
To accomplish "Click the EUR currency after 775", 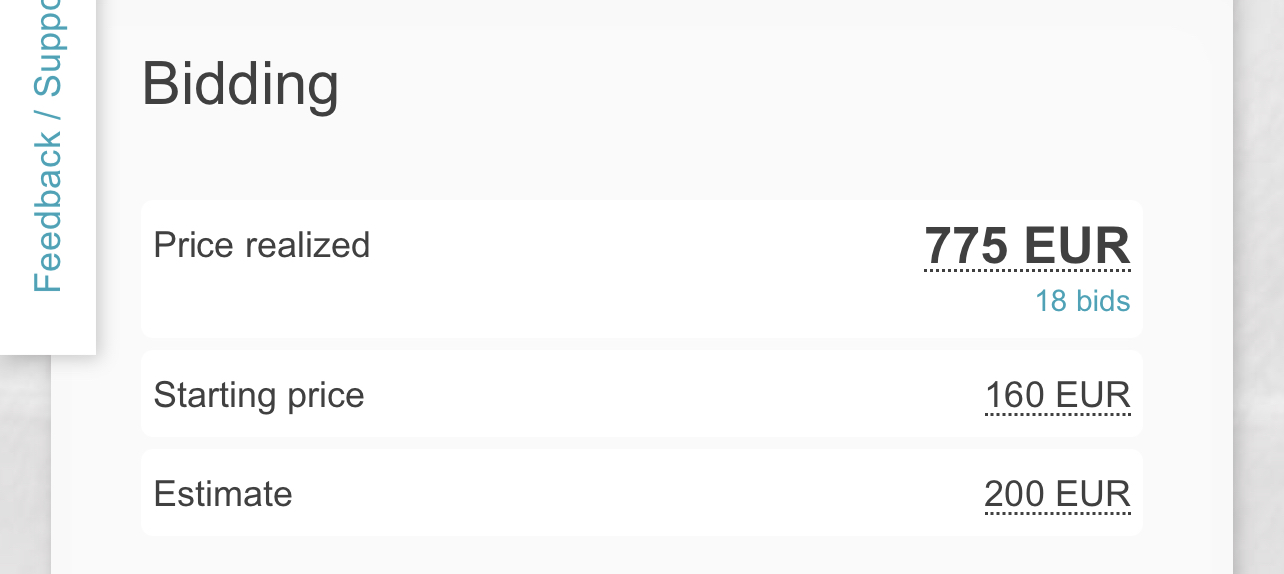I will [1077, 246].
